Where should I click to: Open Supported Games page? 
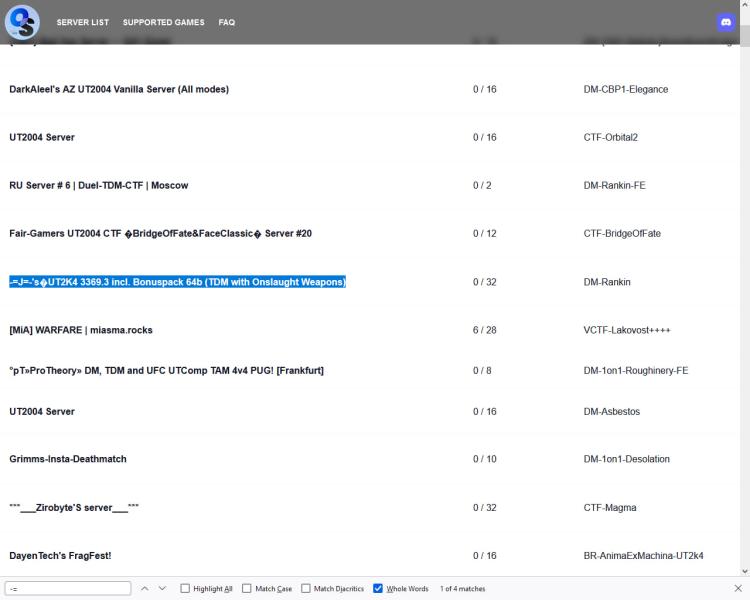[164, 22]
